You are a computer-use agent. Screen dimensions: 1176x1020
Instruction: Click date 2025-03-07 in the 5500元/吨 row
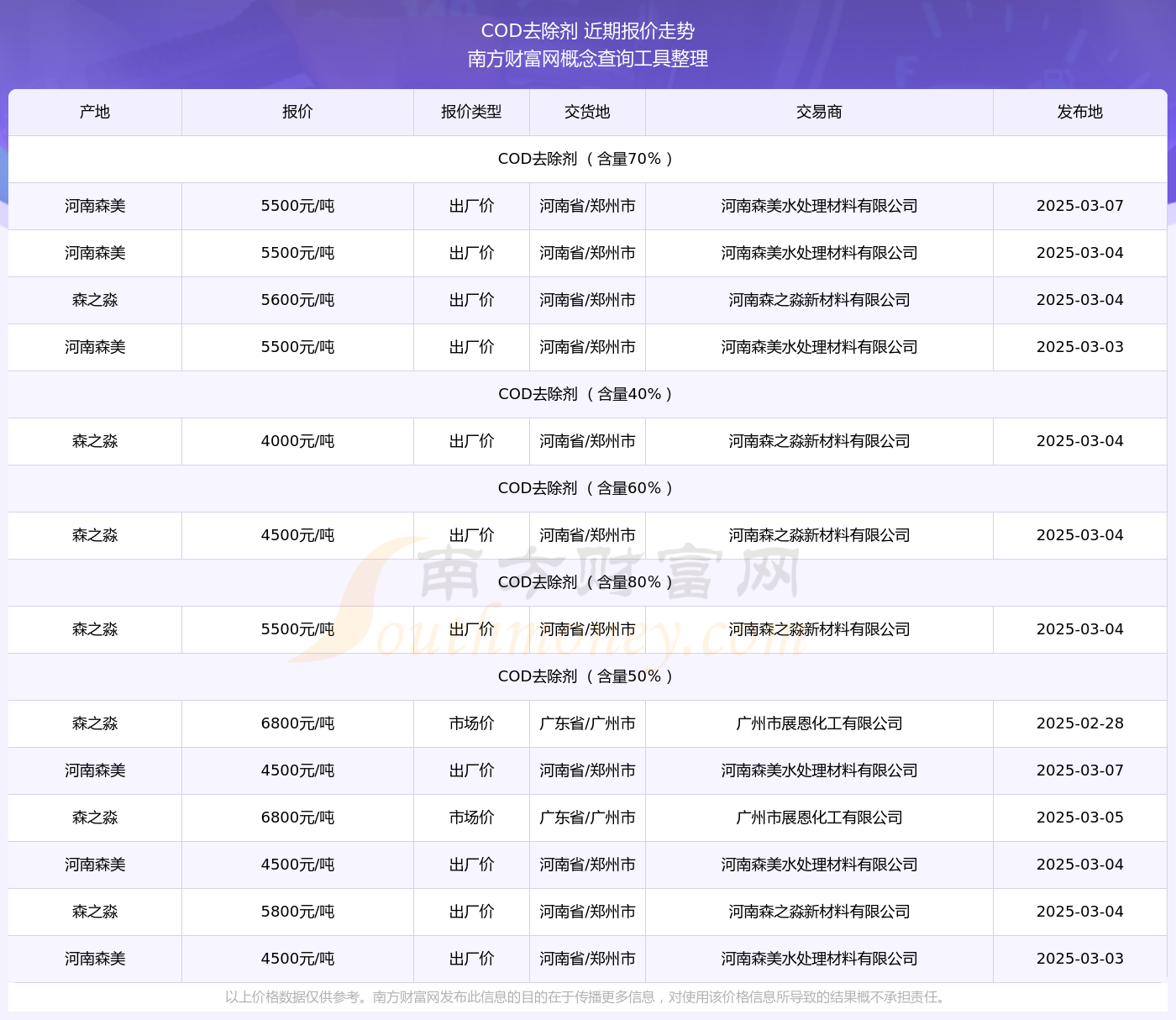pos(1080,206)
